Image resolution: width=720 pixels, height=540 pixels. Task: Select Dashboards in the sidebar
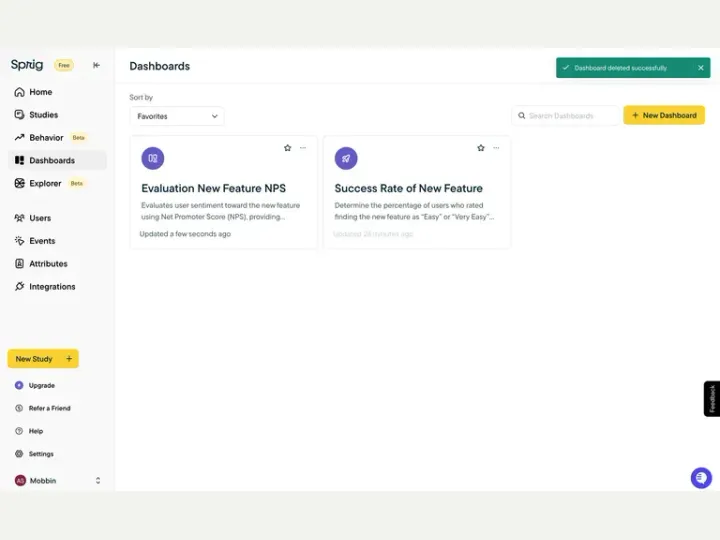tap(57, 160)
